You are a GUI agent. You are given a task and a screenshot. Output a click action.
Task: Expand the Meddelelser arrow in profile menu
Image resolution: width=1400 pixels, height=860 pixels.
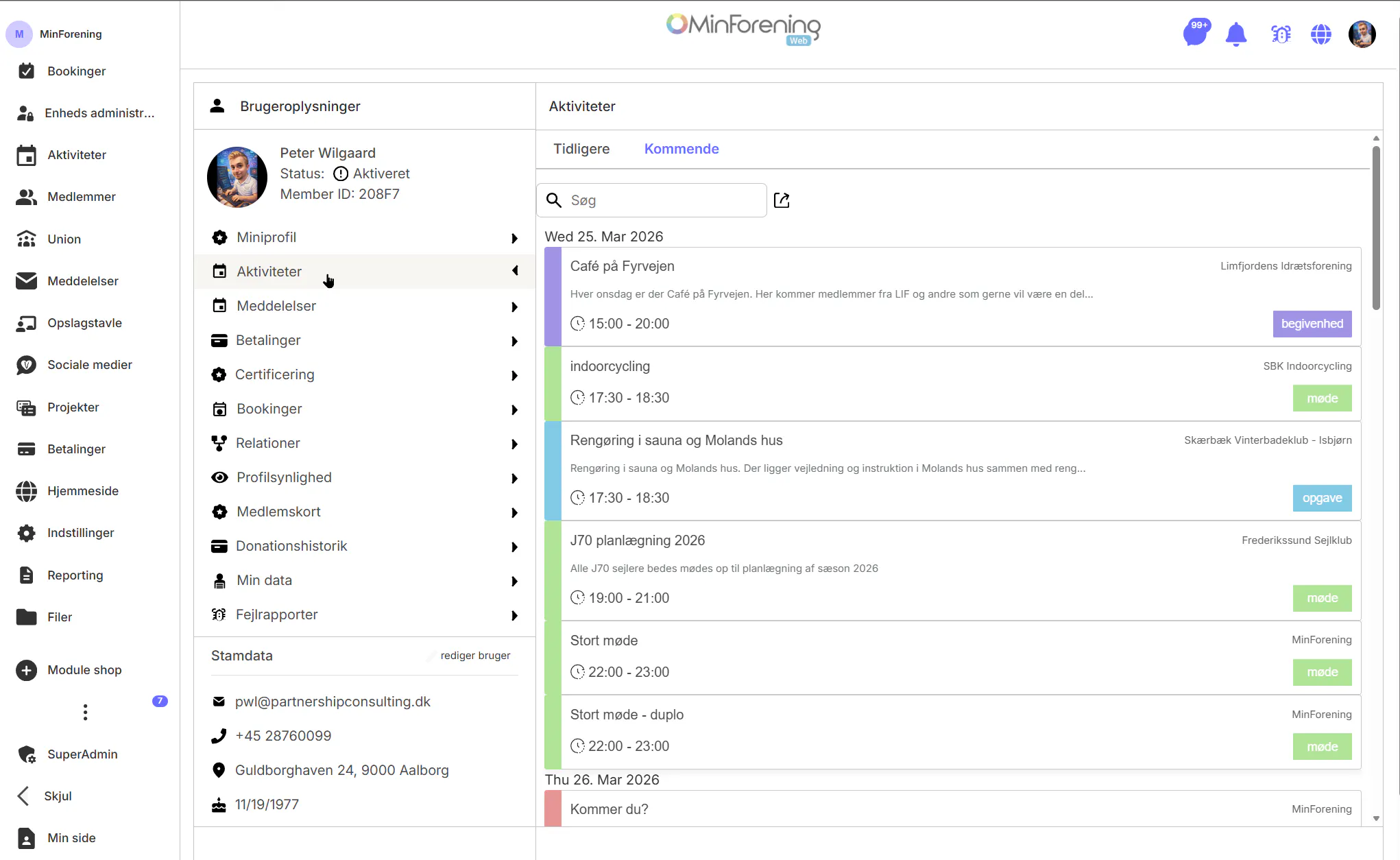click(x=514, y=307)
